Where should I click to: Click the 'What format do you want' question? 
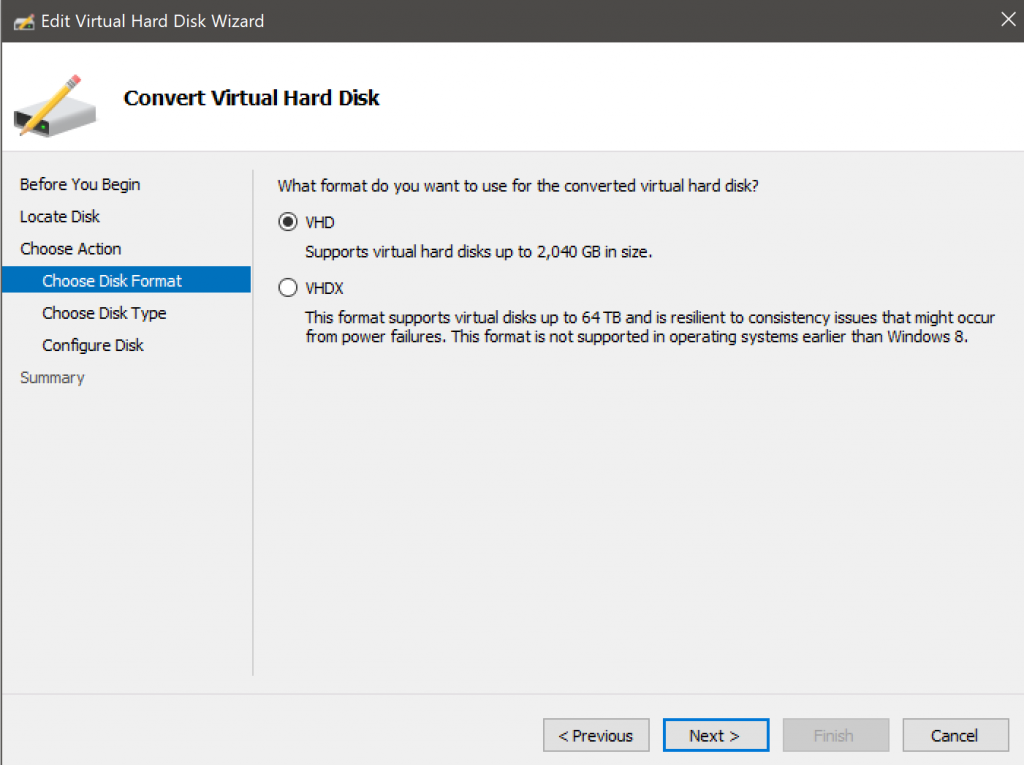[518, 186]
